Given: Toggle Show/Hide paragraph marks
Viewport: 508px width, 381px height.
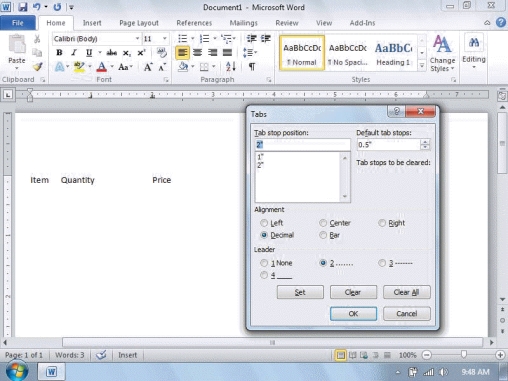Looking at the screenshot, I should [x=252, y=67].
